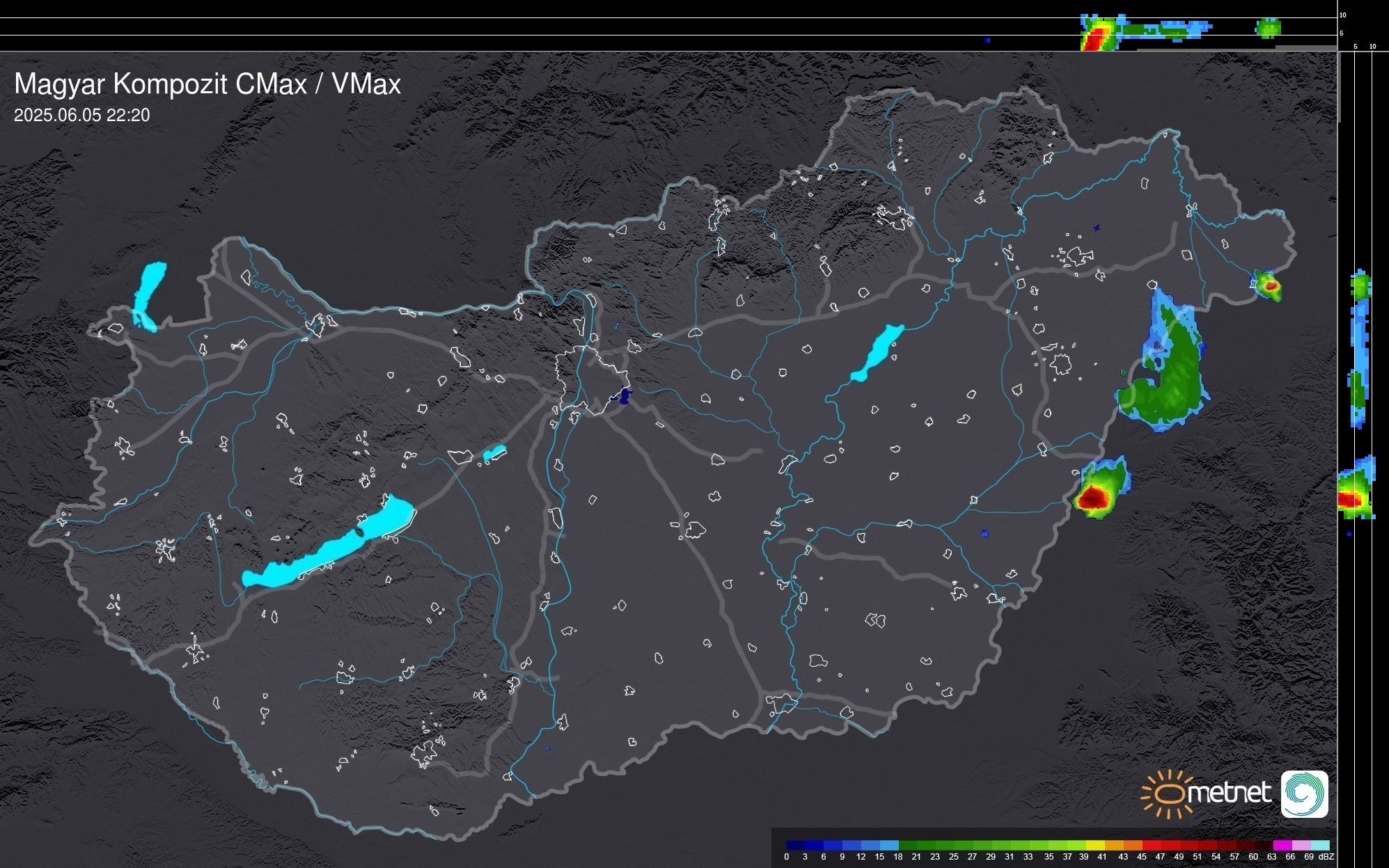The width and height of the screenshot is (1389, 868).
Task: Click the small storm cell at the northeast tip
Action: pyautogui.click(x=1270, y=285)
